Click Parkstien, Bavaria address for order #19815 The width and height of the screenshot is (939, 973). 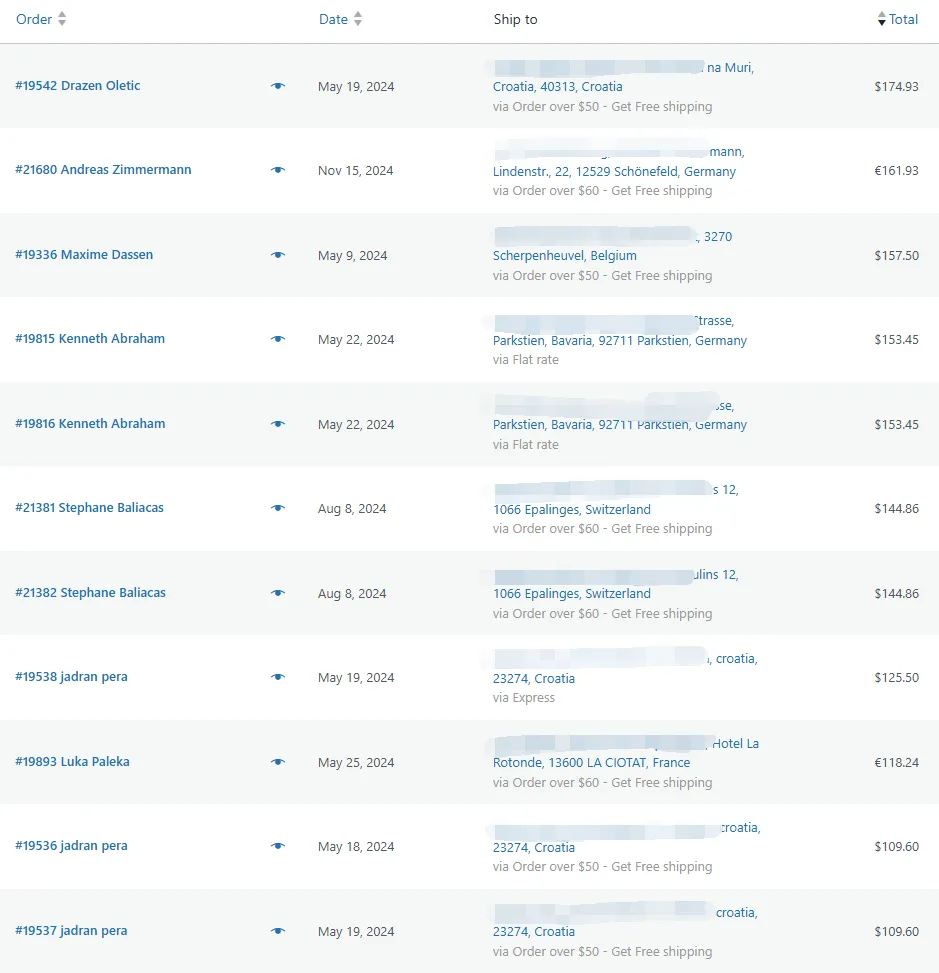click(619, 341)
